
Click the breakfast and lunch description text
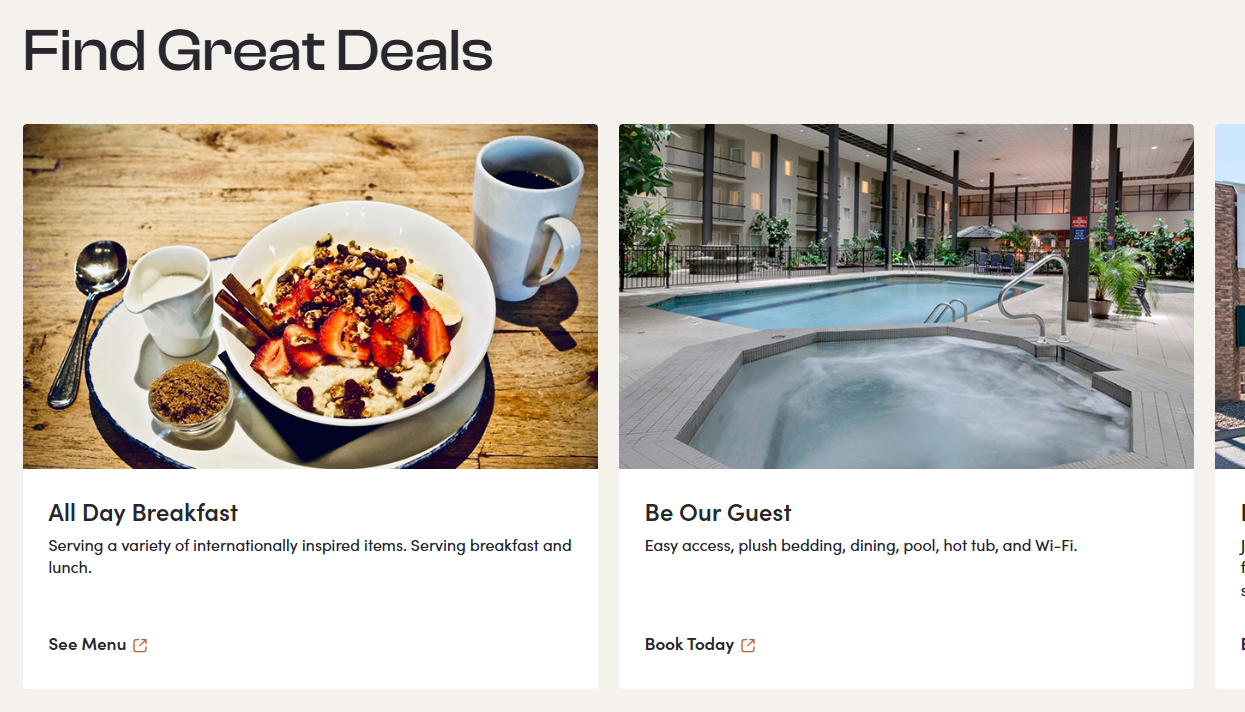pyautogui.click(x=310, y=557)
